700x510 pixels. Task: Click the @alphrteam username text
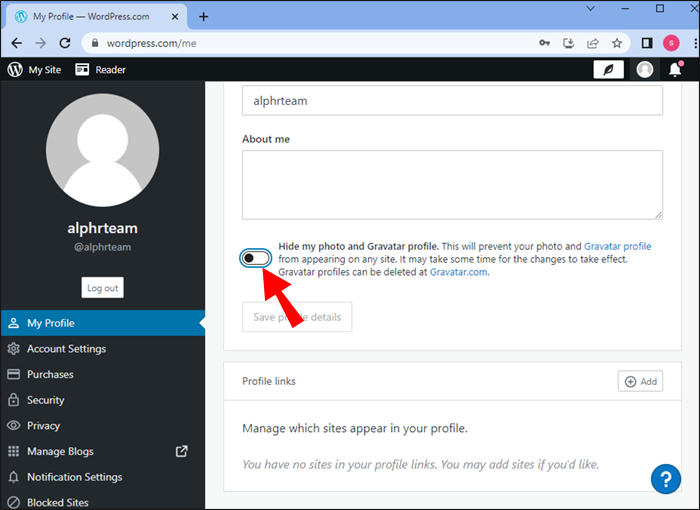(103, 247)
